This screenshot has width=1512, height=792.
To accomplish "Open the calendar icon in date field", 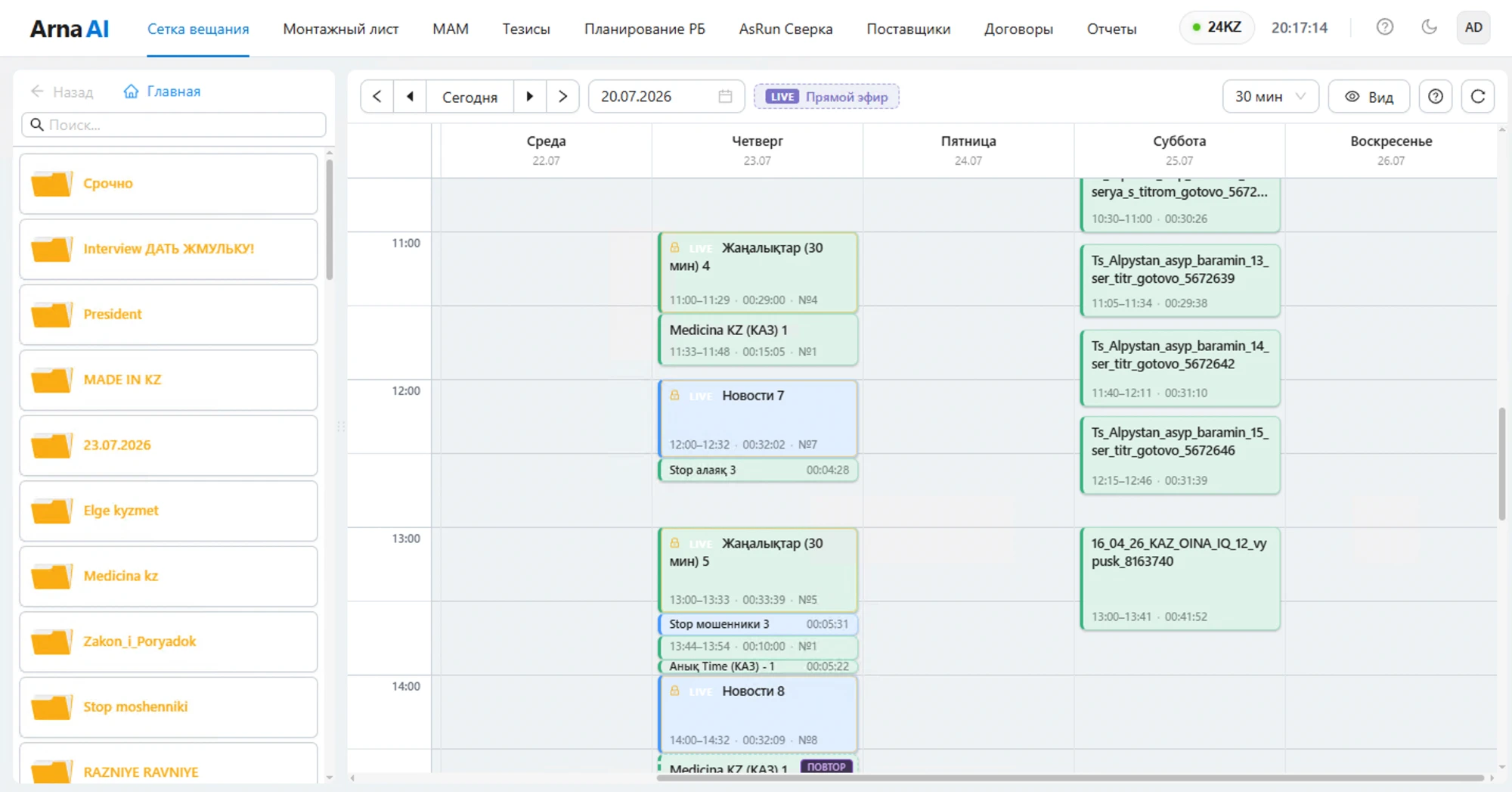I will (725, 97).
